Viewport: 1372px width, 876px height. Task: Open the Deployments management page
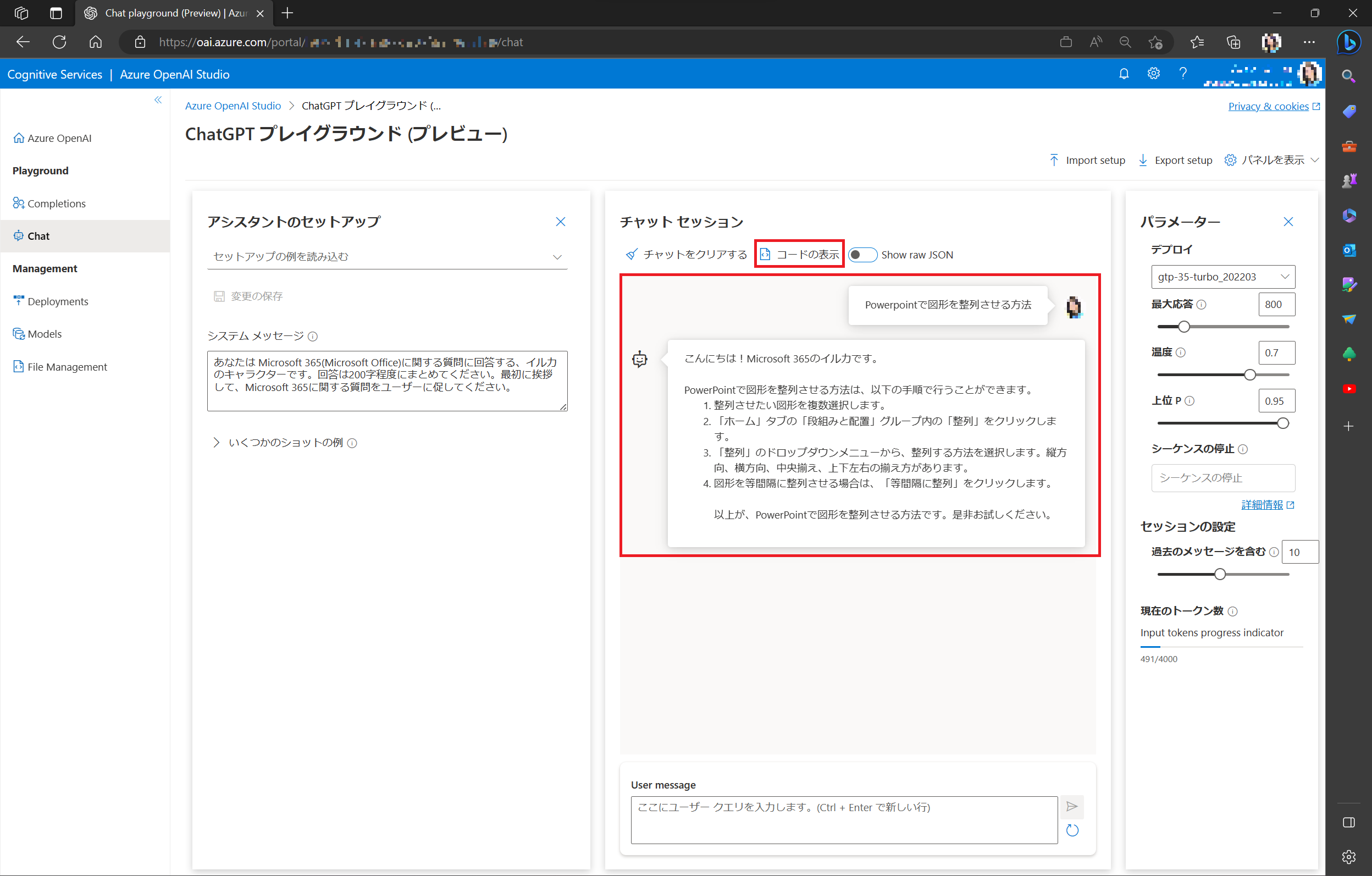point(58,301)
